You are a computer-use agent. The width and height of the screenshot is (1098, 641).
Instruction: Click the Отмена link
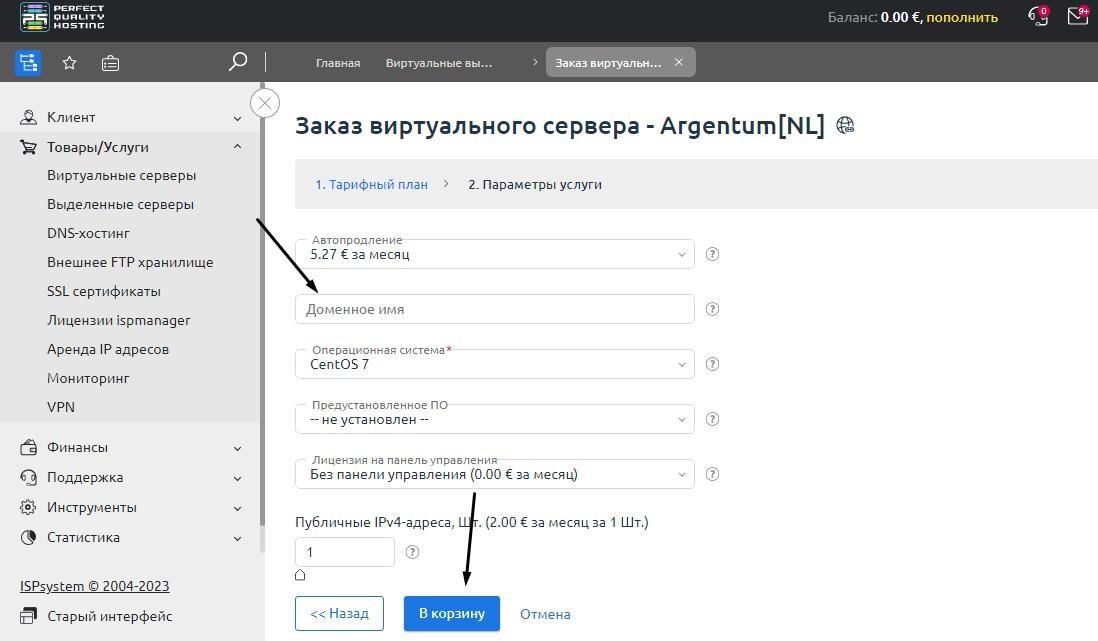pos(545,614)
